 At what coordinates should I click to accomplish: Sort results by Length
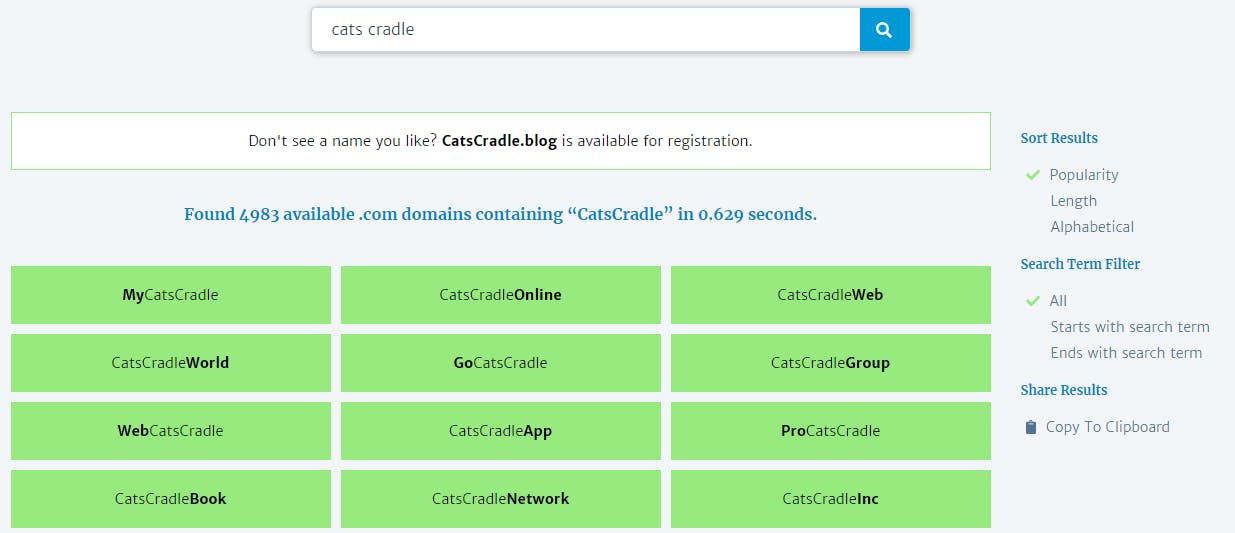pos(1073,201)
